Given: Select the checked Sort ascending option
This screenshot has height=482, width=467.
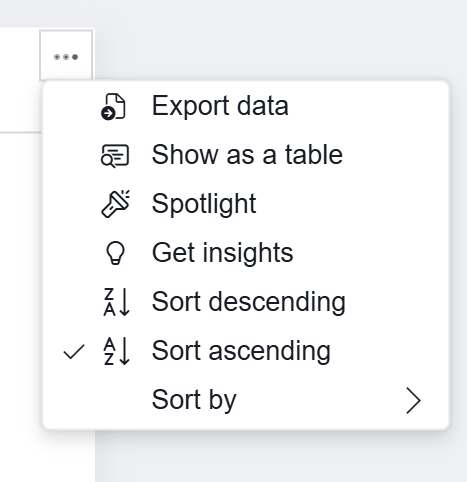Looking at the screenshot, I should (246, 351).
